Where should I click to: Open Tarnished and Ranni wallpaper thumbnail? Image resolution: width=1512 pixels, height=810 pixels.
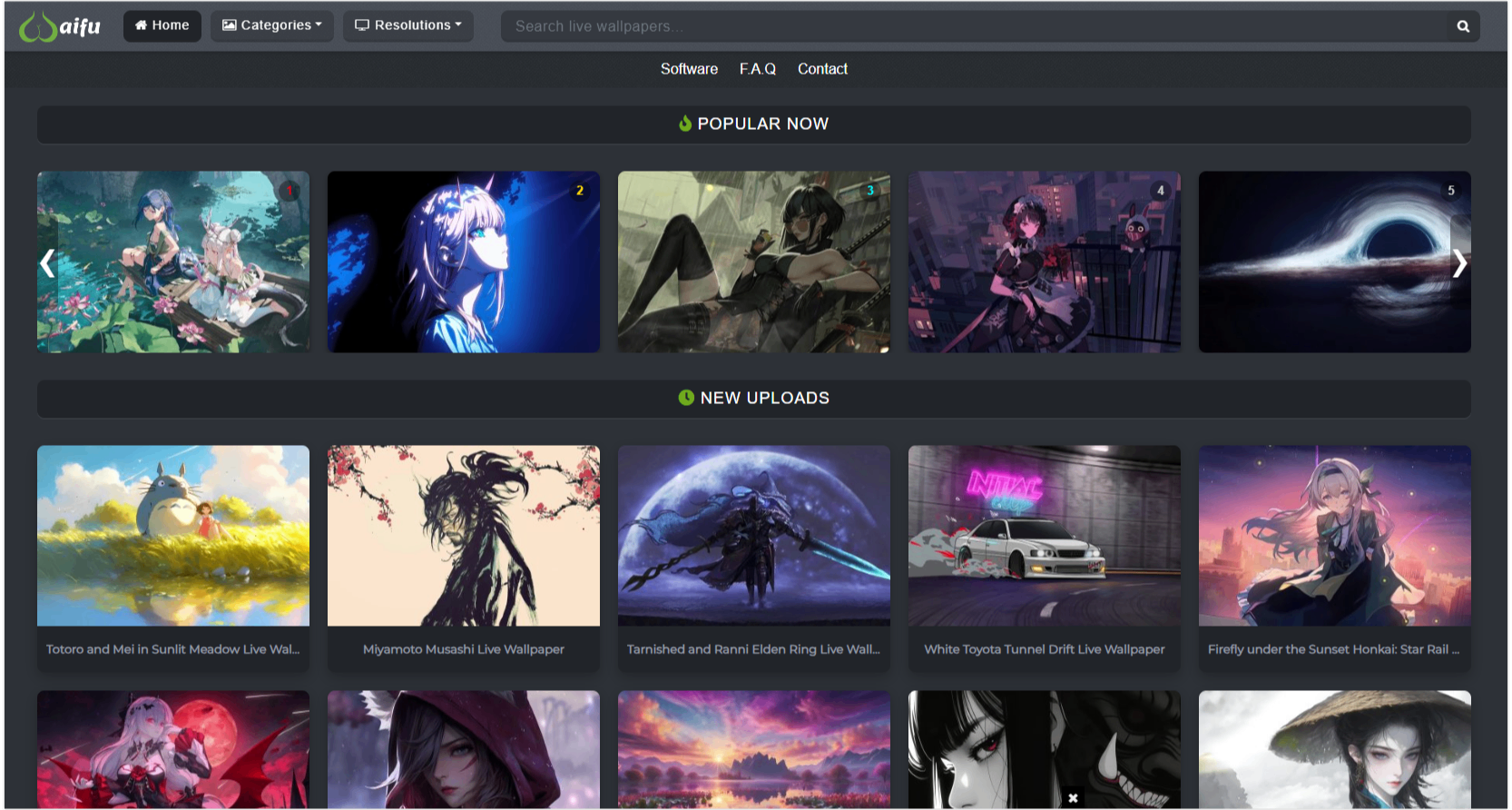[754, 536]
